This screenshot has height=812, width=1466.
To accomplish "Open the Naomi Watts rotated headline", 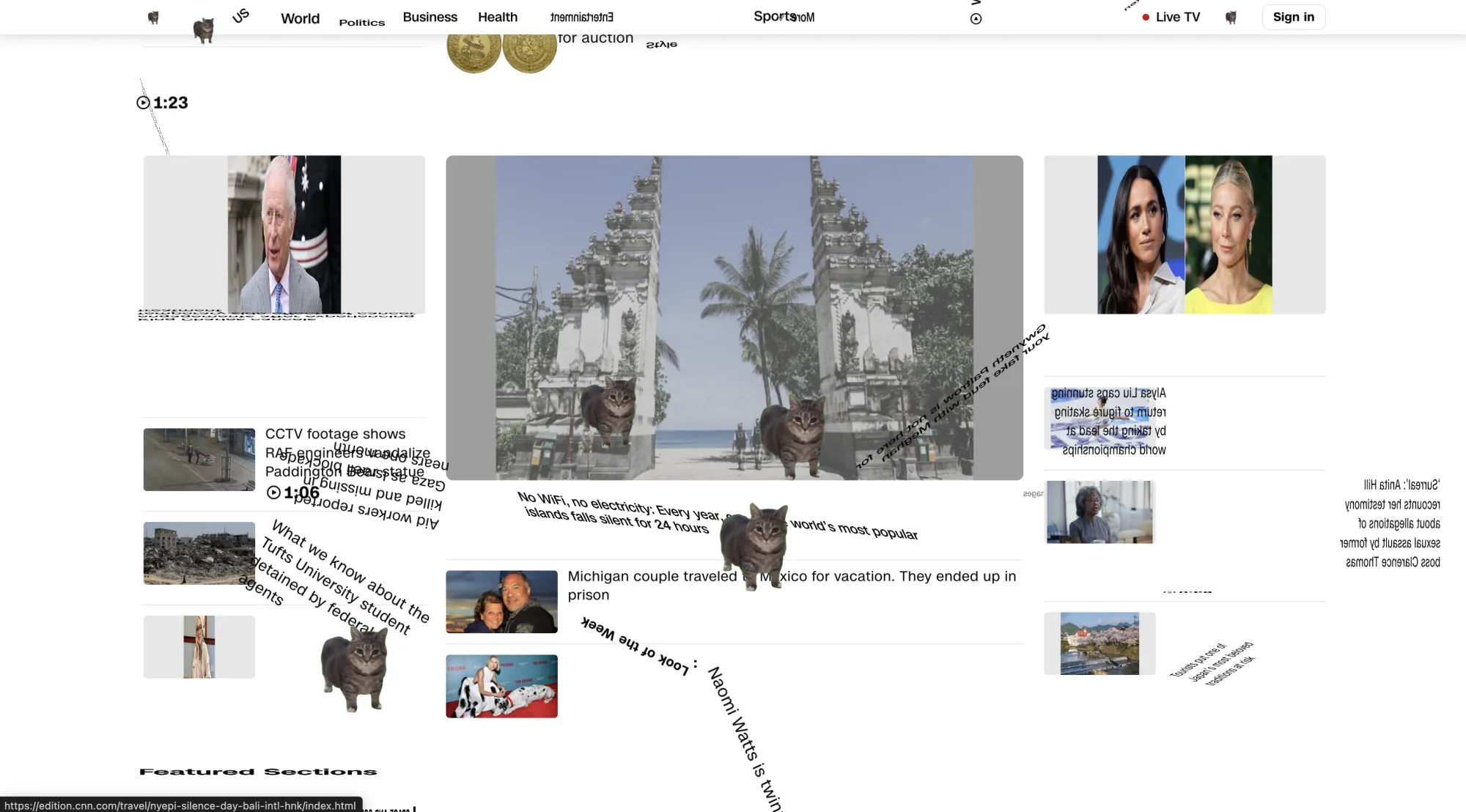I will click(x=745, y=739).
